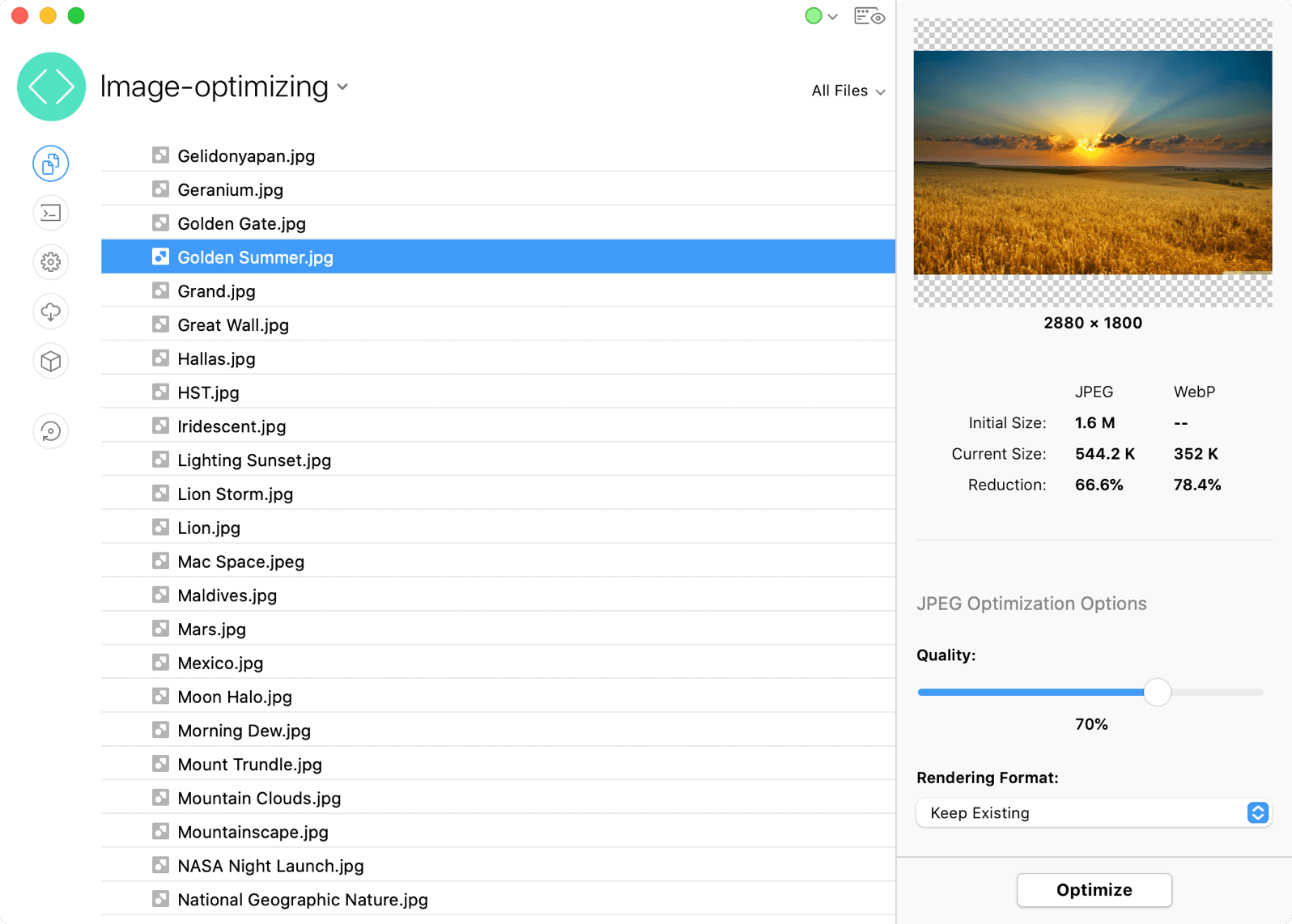Click the image icon beside Grand.jpg
Viewport: 1292px width, 924px height.
point(161,290)
